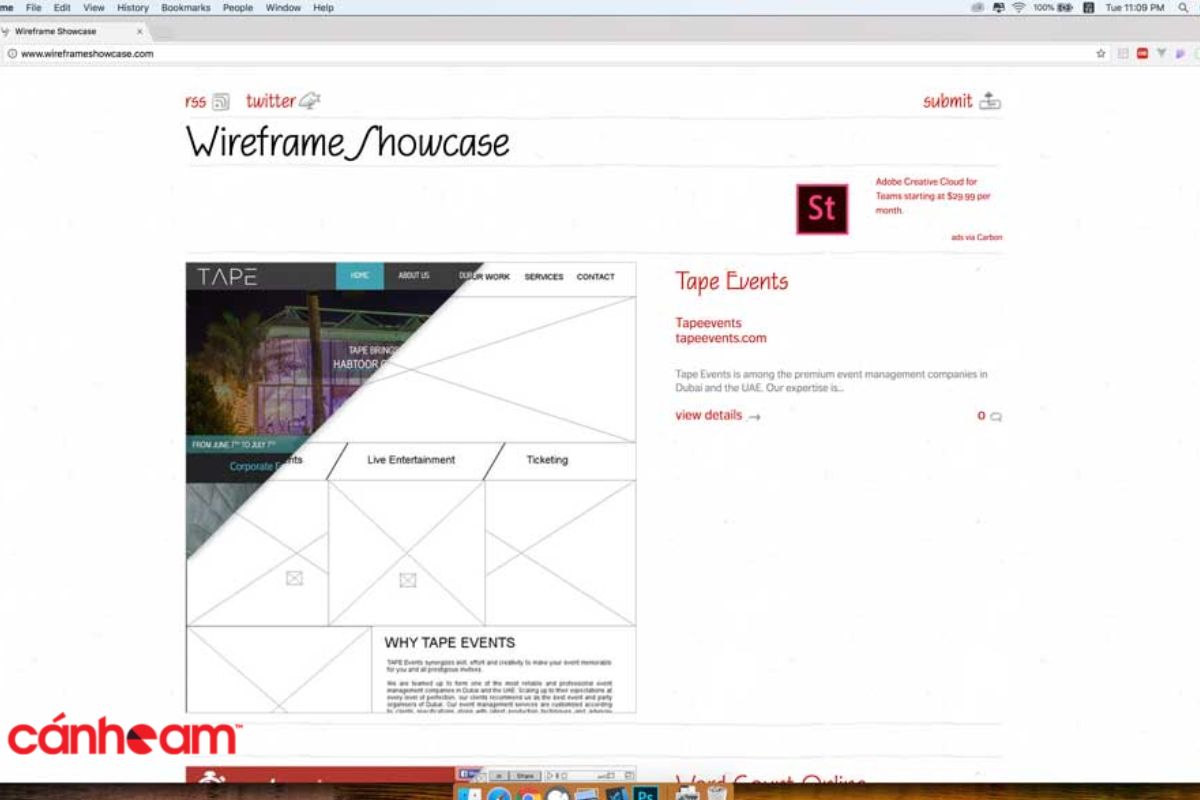Click the submit upload tray icon

[x=990, y=101]
